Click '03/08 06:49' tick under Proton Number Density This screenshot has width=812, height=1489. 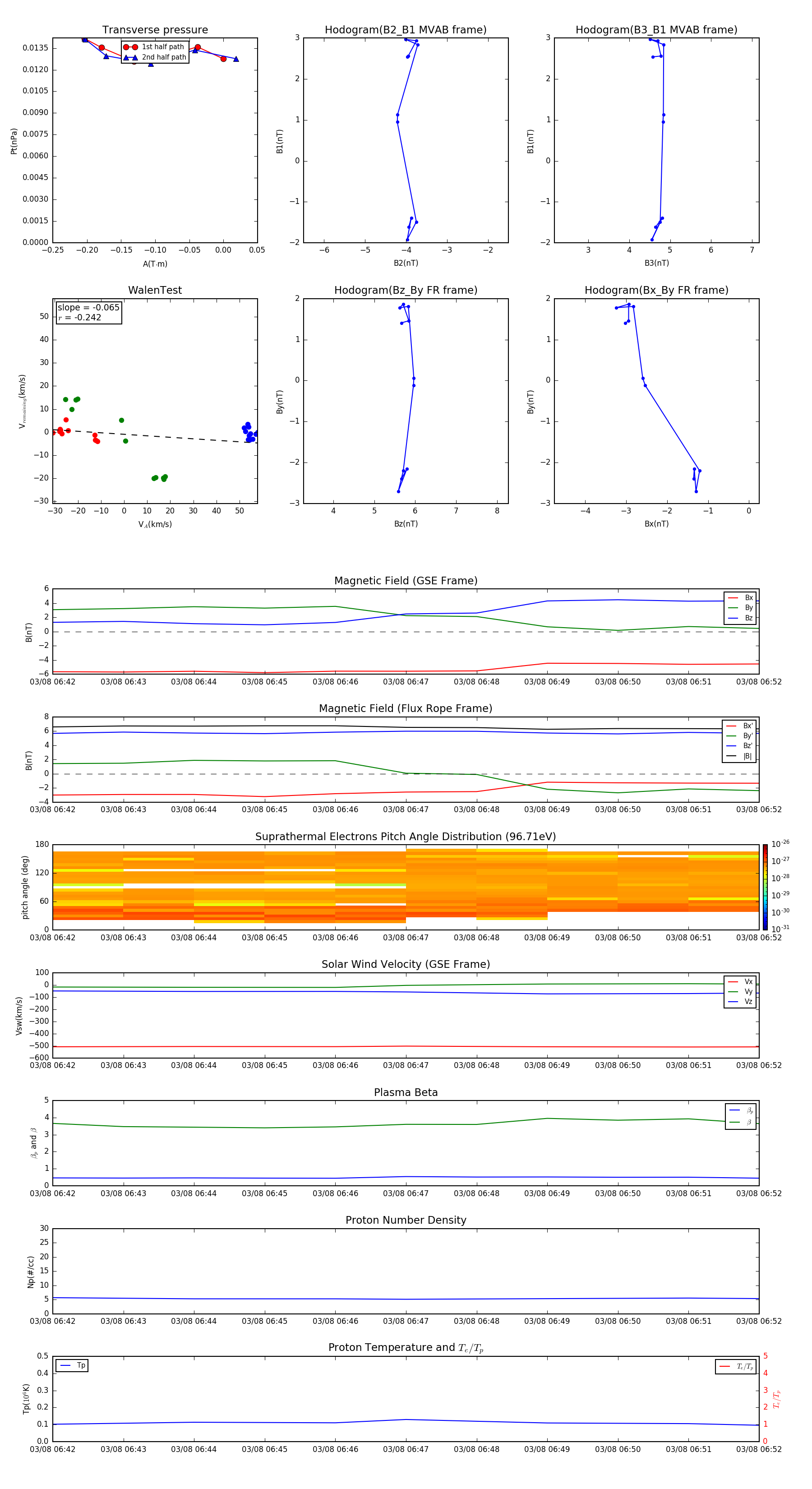tap(547, 1321)
